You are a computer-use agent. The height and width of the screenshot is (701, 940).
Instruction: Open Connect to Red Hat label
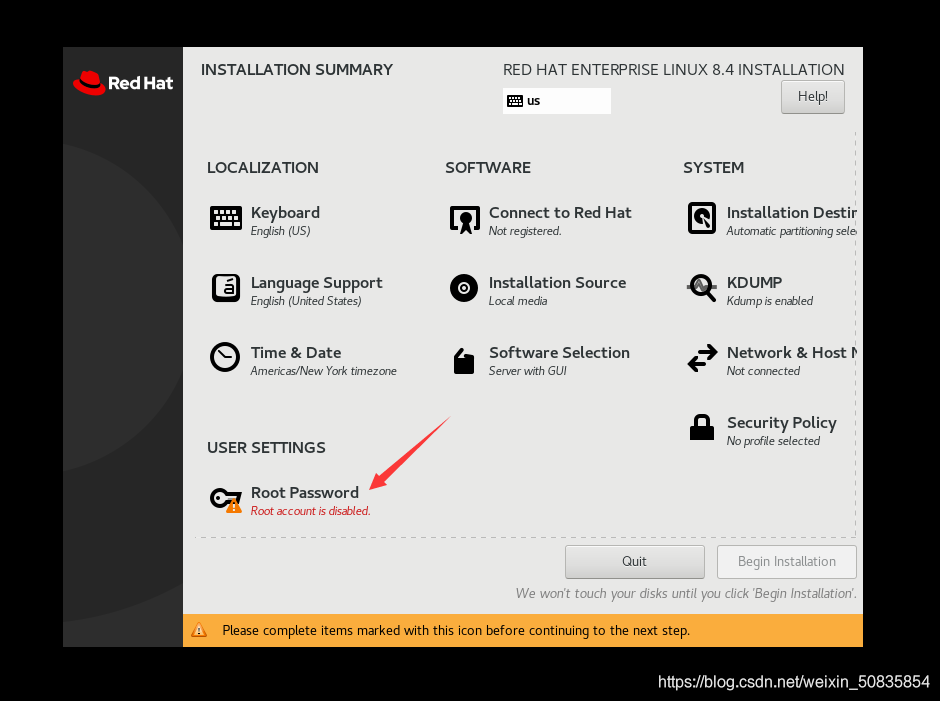560,213
